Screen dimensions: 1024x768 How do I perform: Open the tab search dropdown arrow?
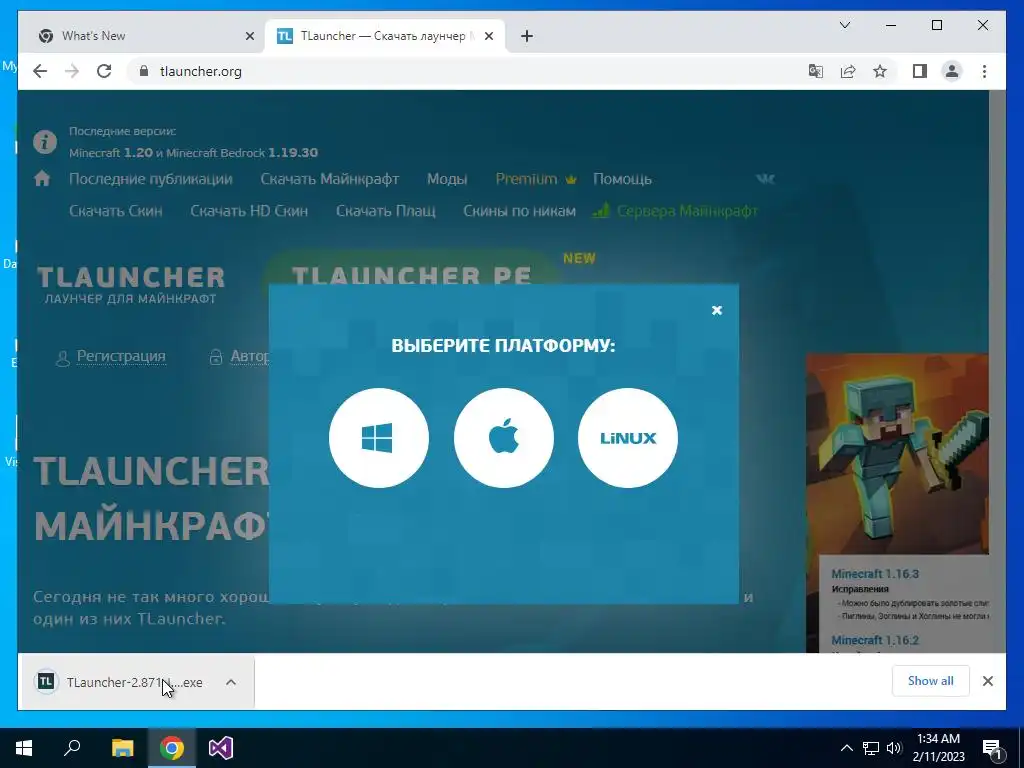coord(845,25)
